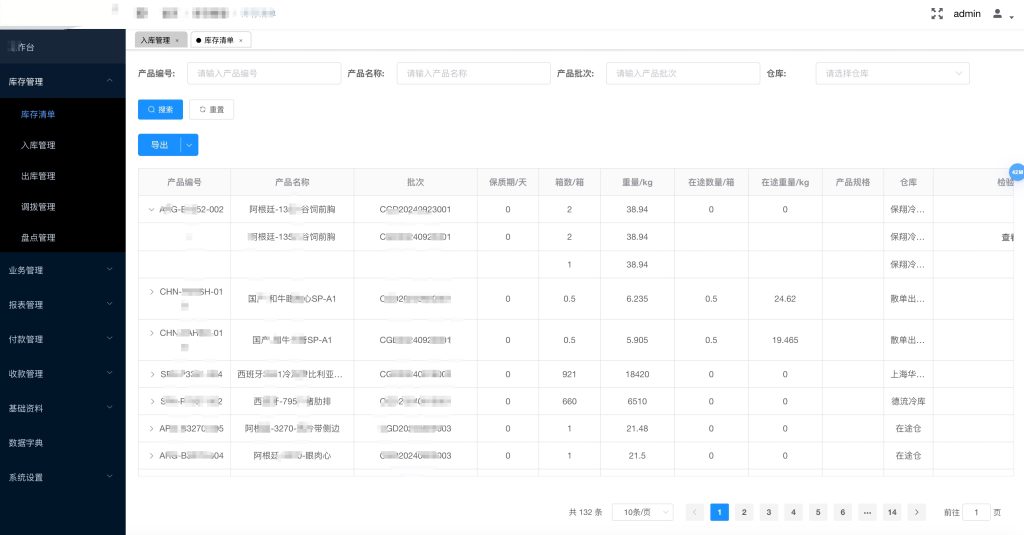Open the 仓库 warehouse select dropdown
The width and height of the screenshot is (1024, 535).
pyautogui.click(x=892, y=73)
